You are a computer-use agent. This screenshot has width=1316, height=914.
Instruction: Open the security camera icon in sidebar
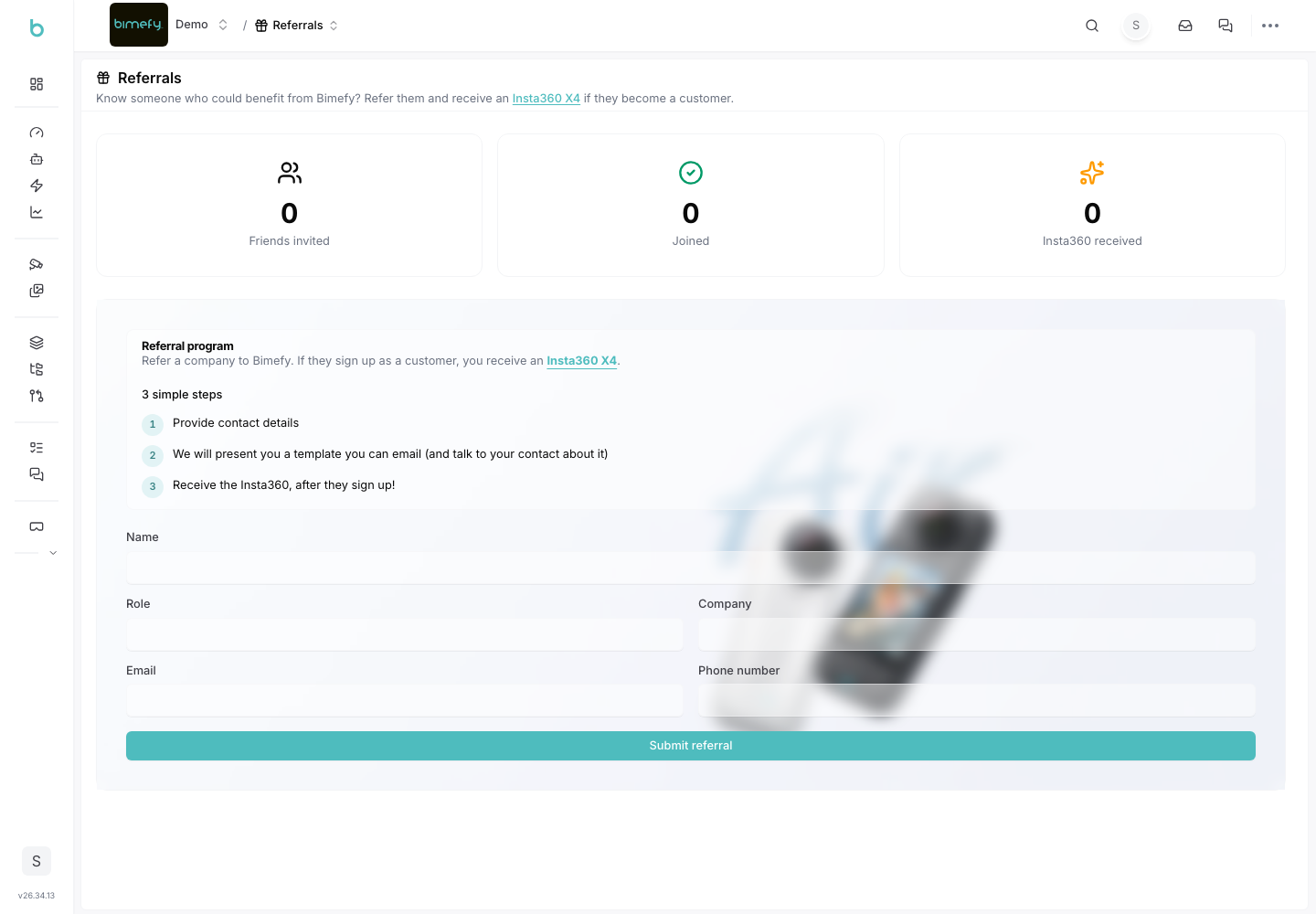click(37, 264)
